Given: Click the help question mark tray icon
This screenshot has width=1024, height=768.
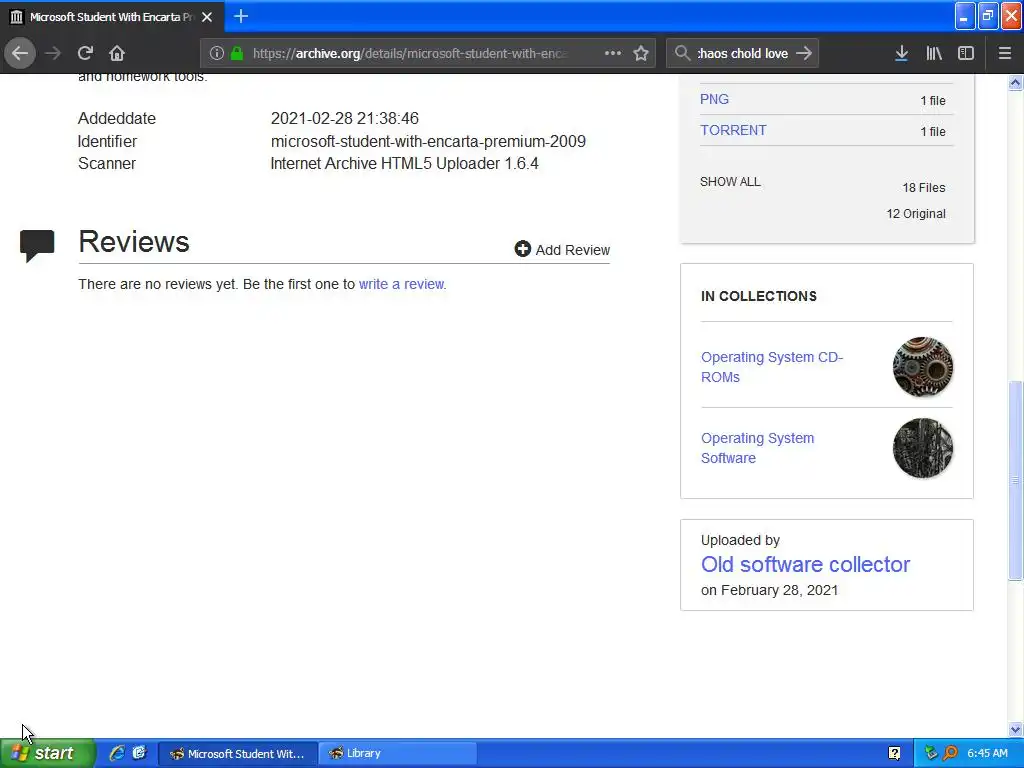Looking at the screenshot, I should pyautogui.click(x=894, y=753).
